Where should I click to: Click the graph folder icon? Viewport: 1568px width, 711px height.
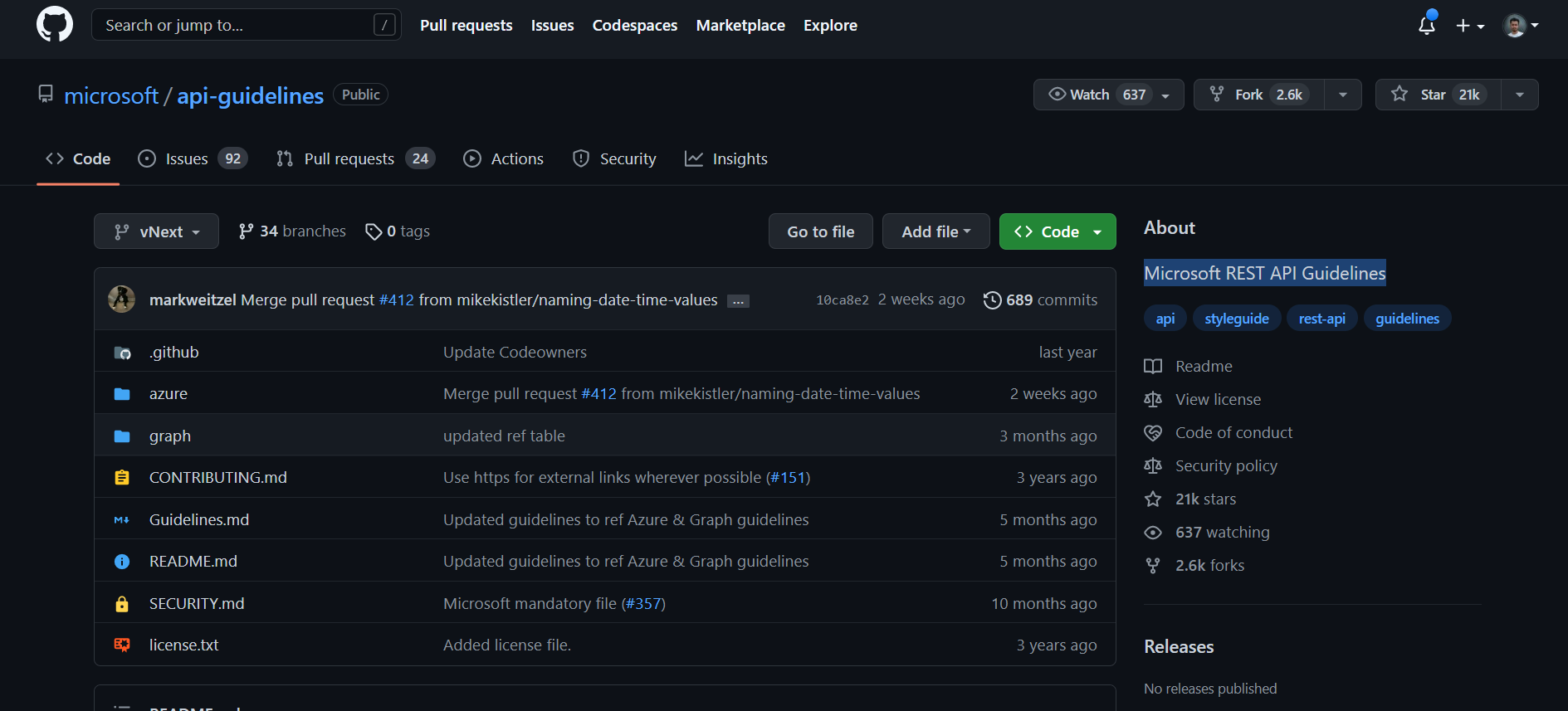(122, 436)
